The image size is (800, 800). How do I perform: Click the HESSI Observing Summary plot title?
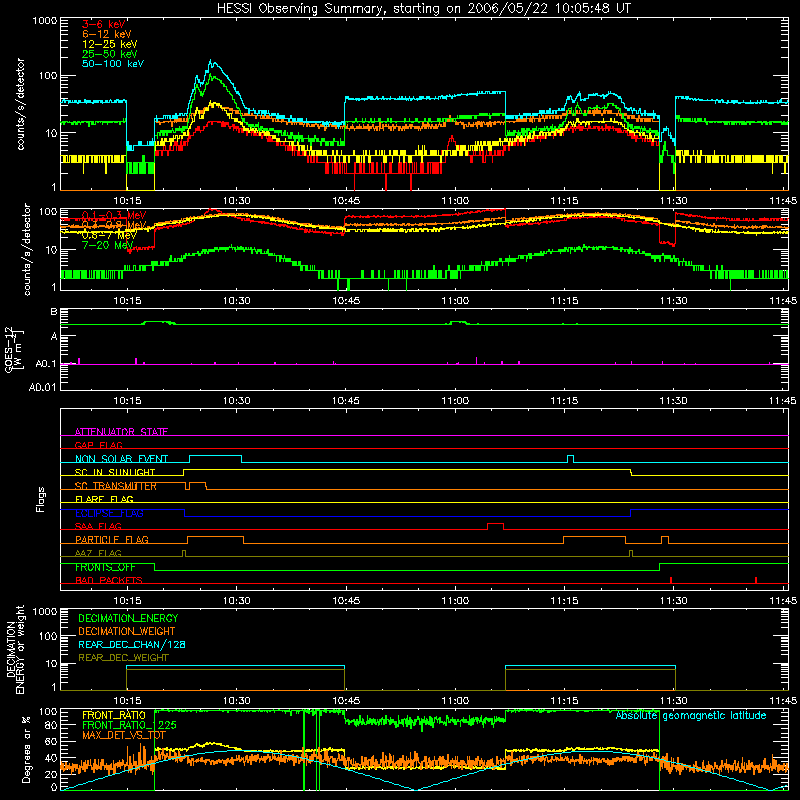coord(424,9)
